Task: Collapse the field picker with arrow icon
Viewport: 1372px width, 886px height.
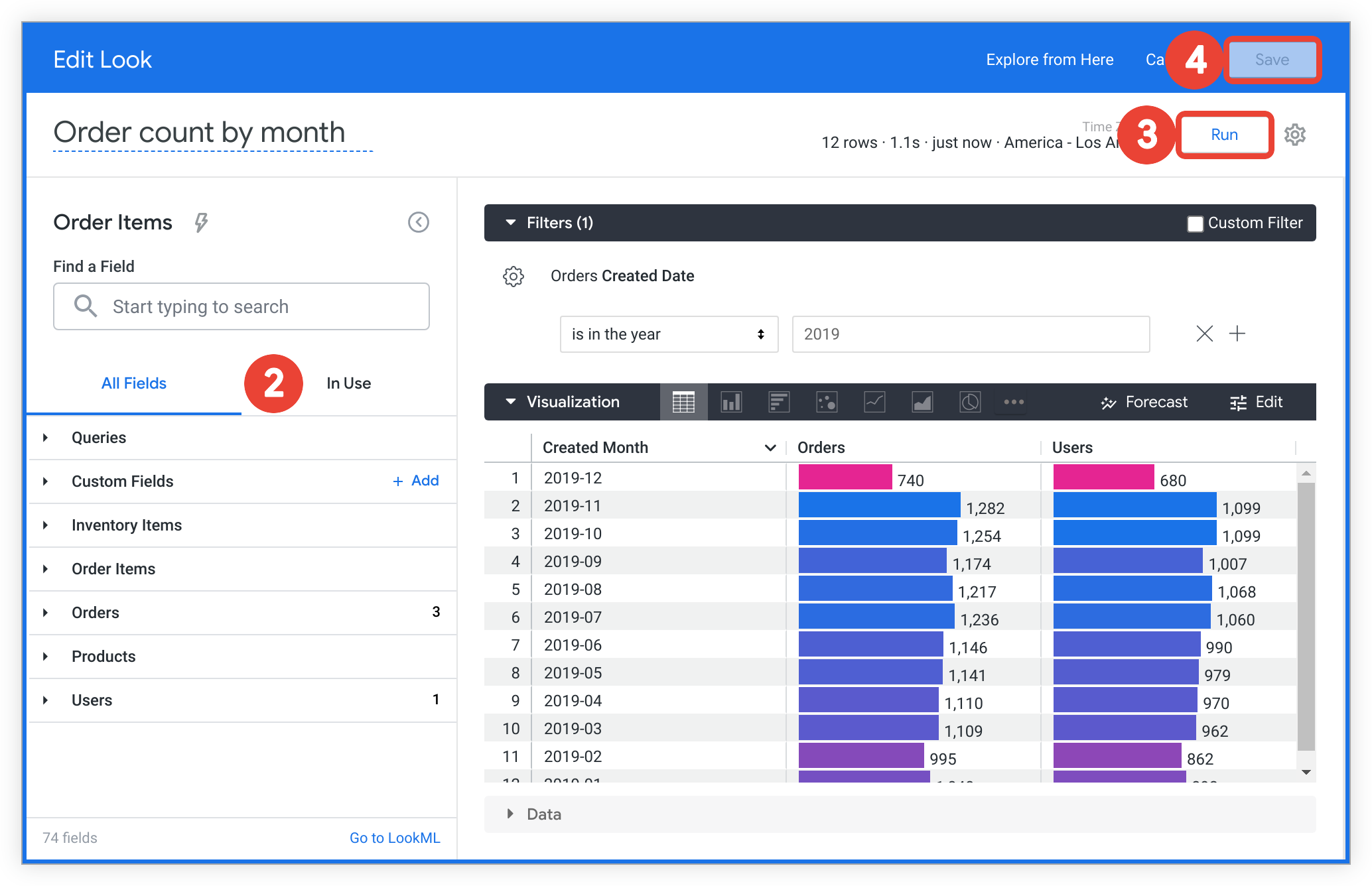Action: pyautogui.click(x=419, y=222)
